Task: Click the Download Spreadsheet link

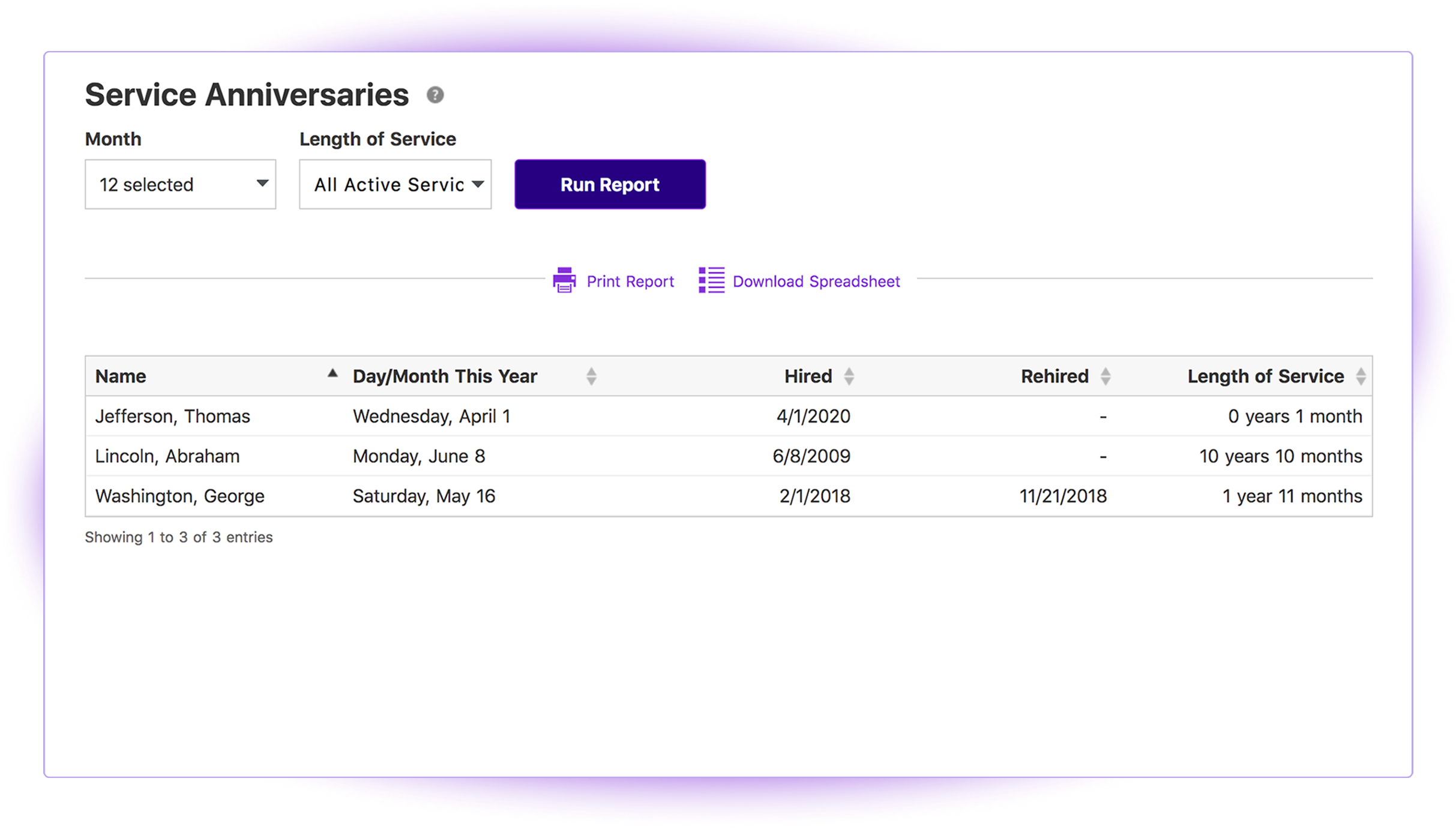Action: coord(816,282)
